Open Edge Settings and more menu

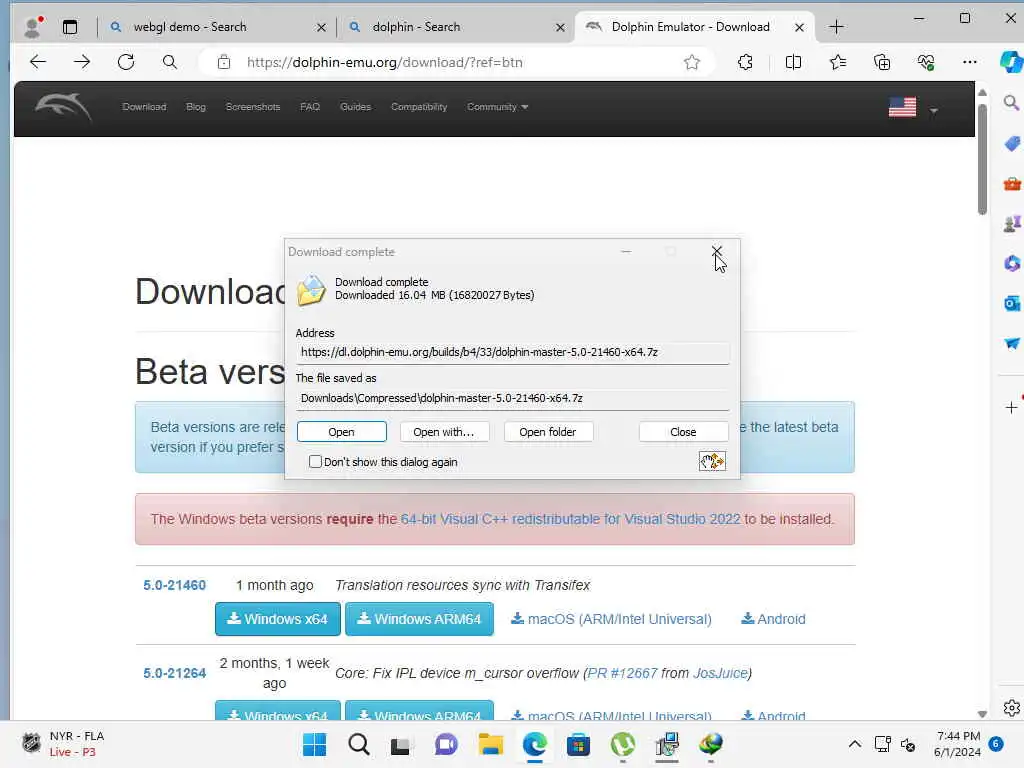[970, 62]
